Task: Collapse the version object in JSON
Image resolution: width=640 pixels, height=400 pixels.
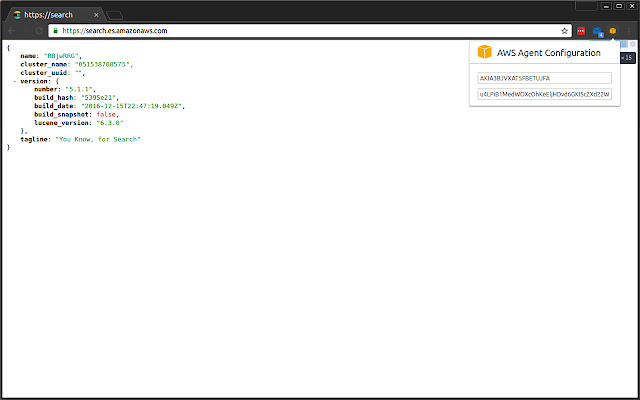Action: pos(15,81)
